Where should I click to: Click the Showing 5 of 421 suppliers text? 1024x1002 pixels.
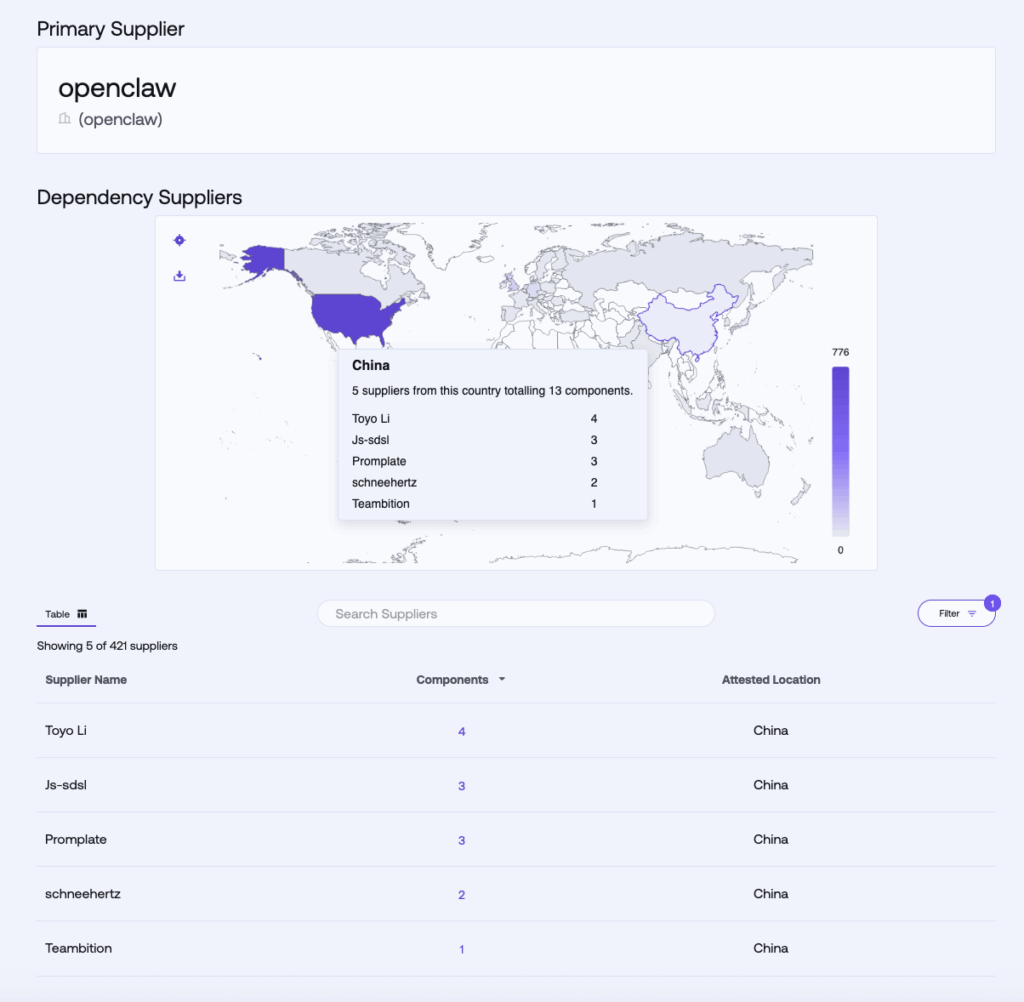pyautogui.click(x=107, y=645)
